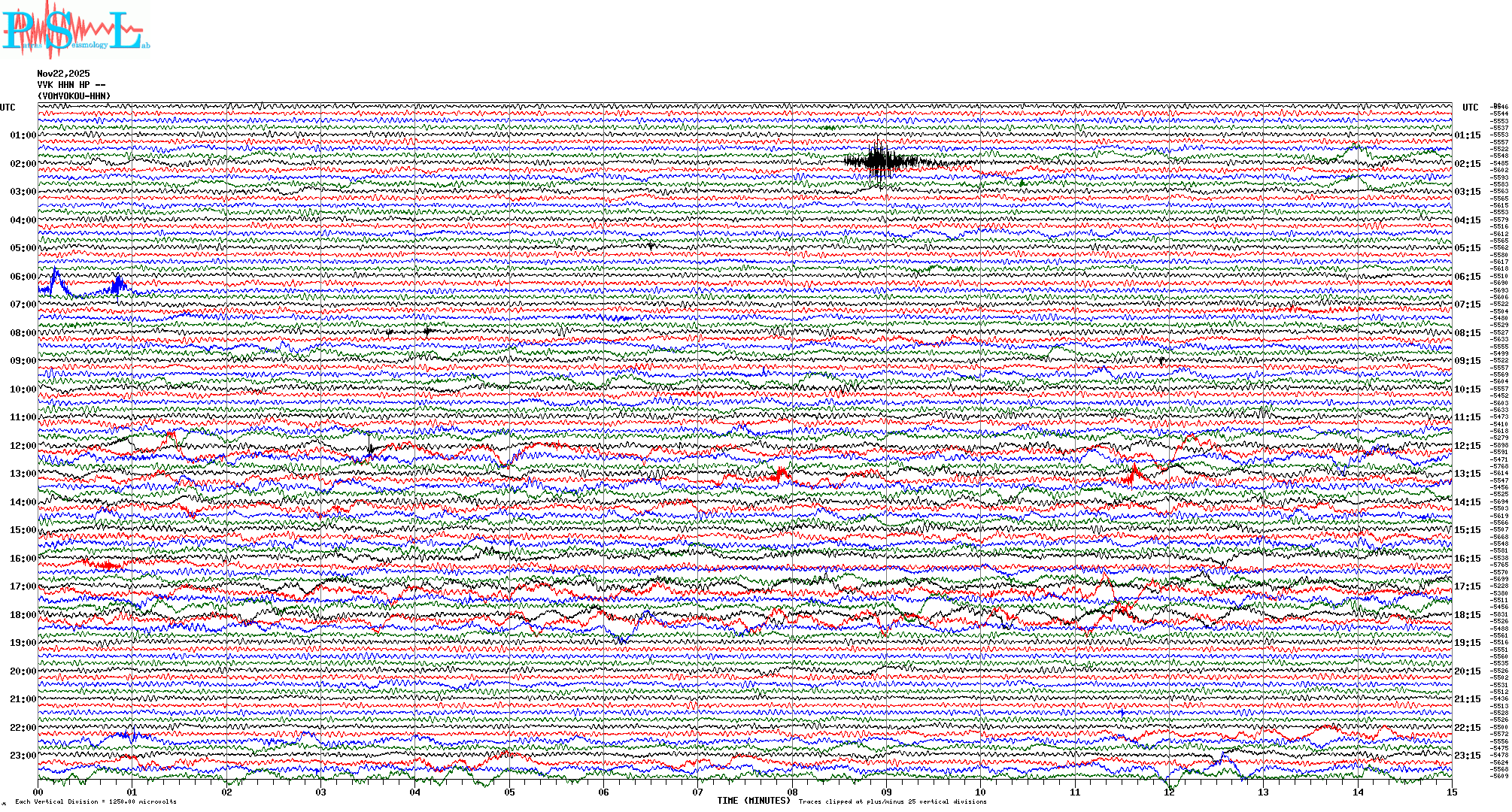Click the black spike on the 12:00 trace
The width and height of the screenshot is (1512, 812).
coord(370,449)
